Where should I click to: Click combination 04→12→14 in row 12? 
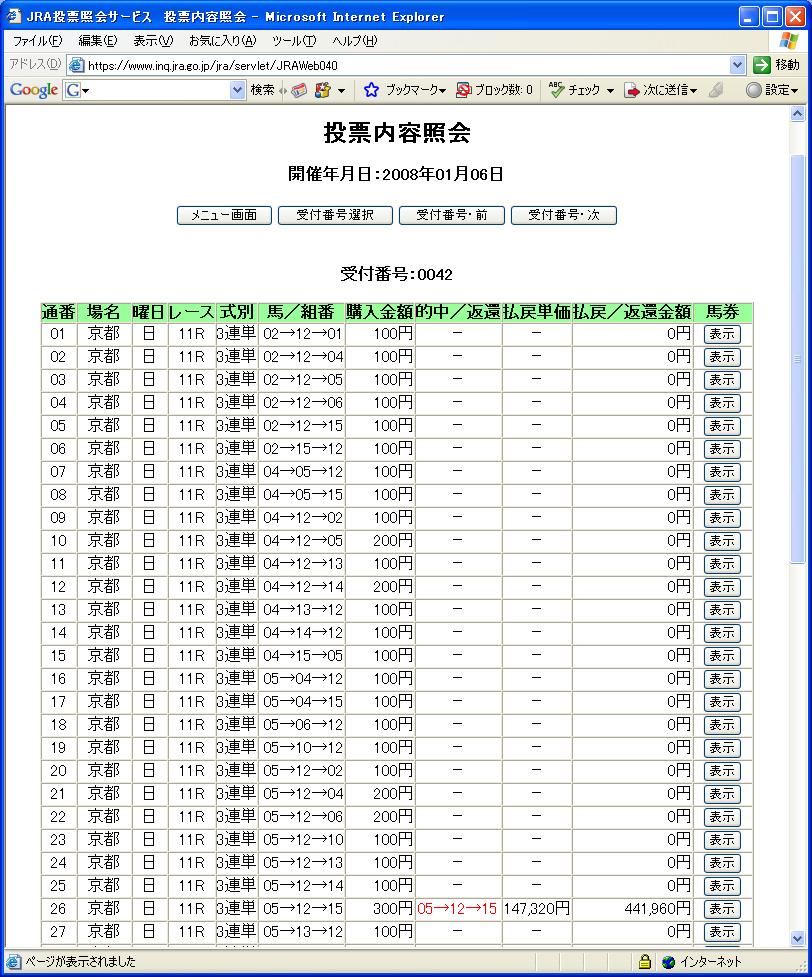pos(303,587)
